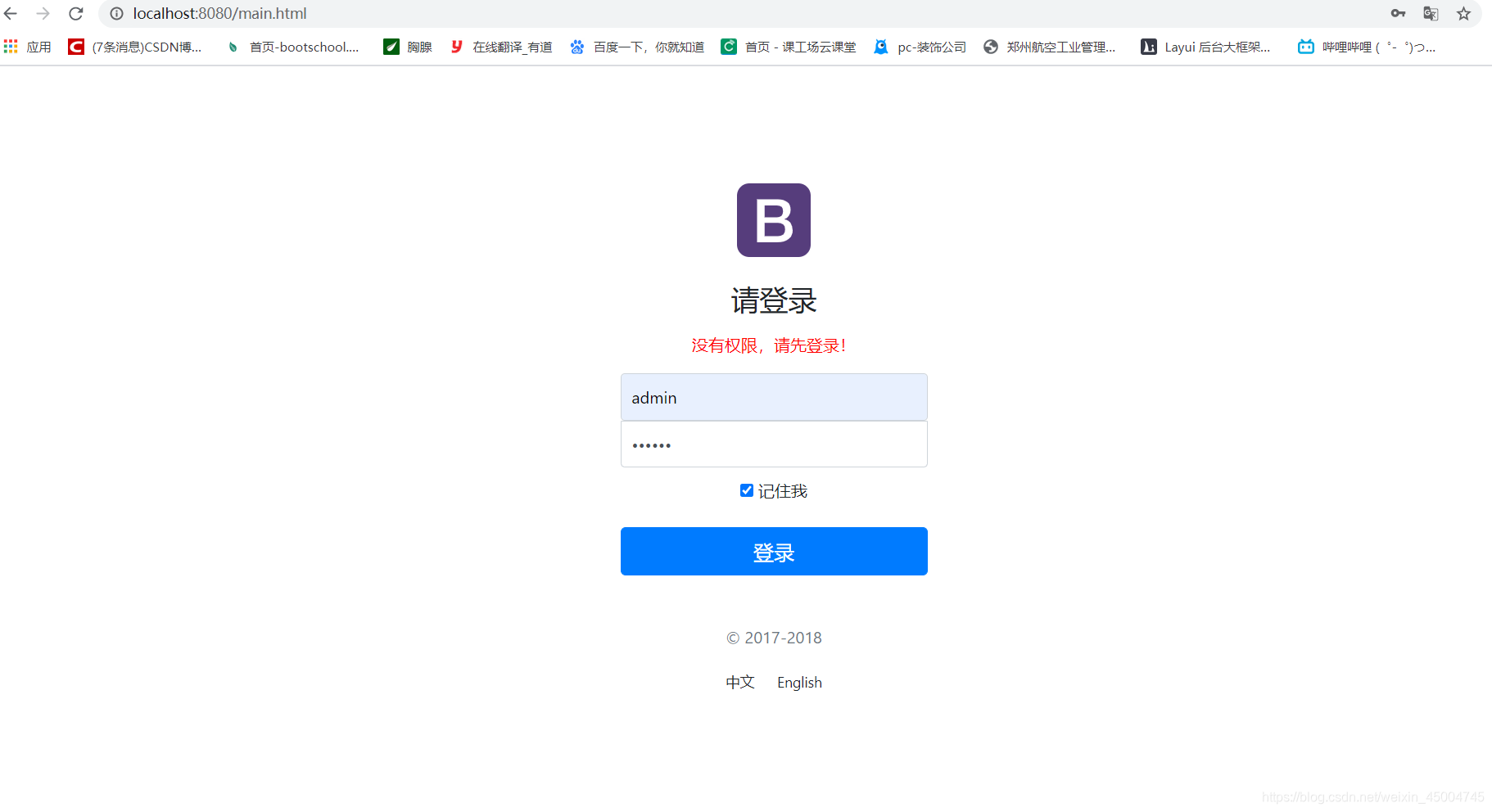Open the CSDN博客 bookmark

pyautogui.click(x=135, y=47)
